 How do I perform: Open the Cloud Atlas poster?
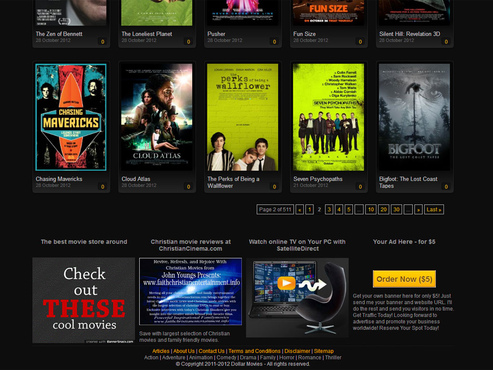pos(157,117)
